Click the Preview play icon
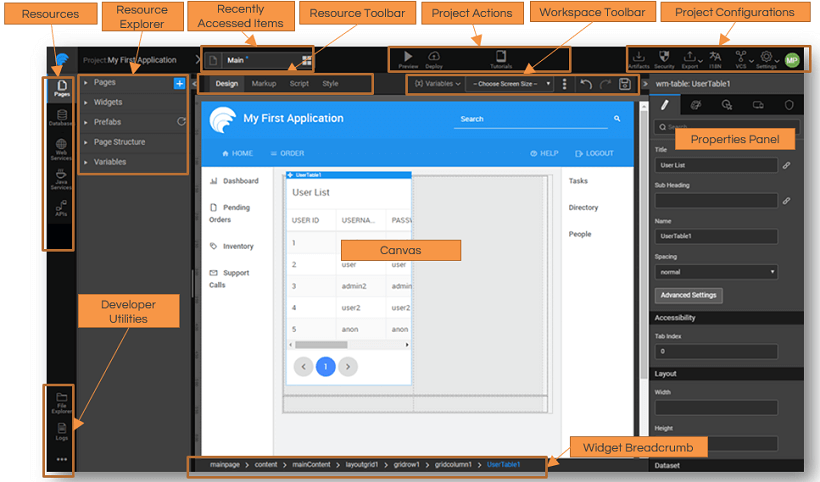The width and height of the screenshot is (820, 482). pyautogui.click(x=408, y=57)
